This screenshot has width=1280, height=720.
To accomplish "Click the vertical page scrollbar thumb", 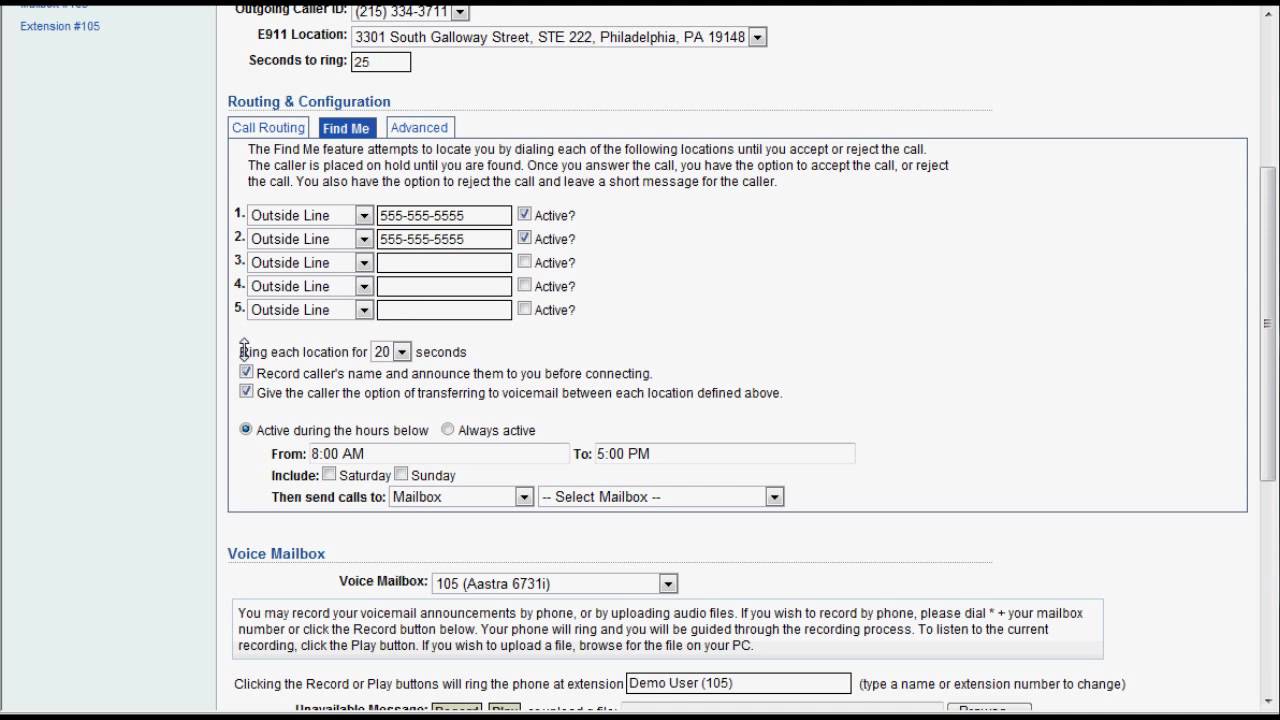I will (1268, 323).
